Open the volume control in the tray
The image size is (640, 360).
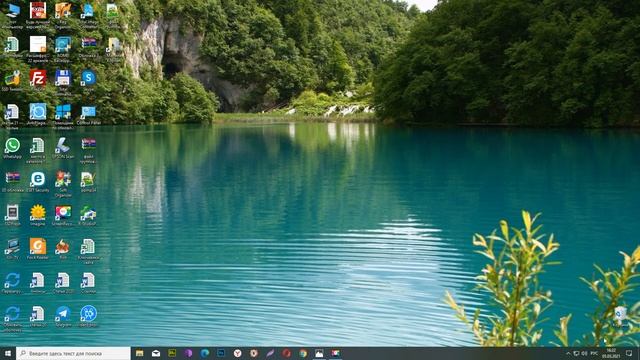coord(584,353)
